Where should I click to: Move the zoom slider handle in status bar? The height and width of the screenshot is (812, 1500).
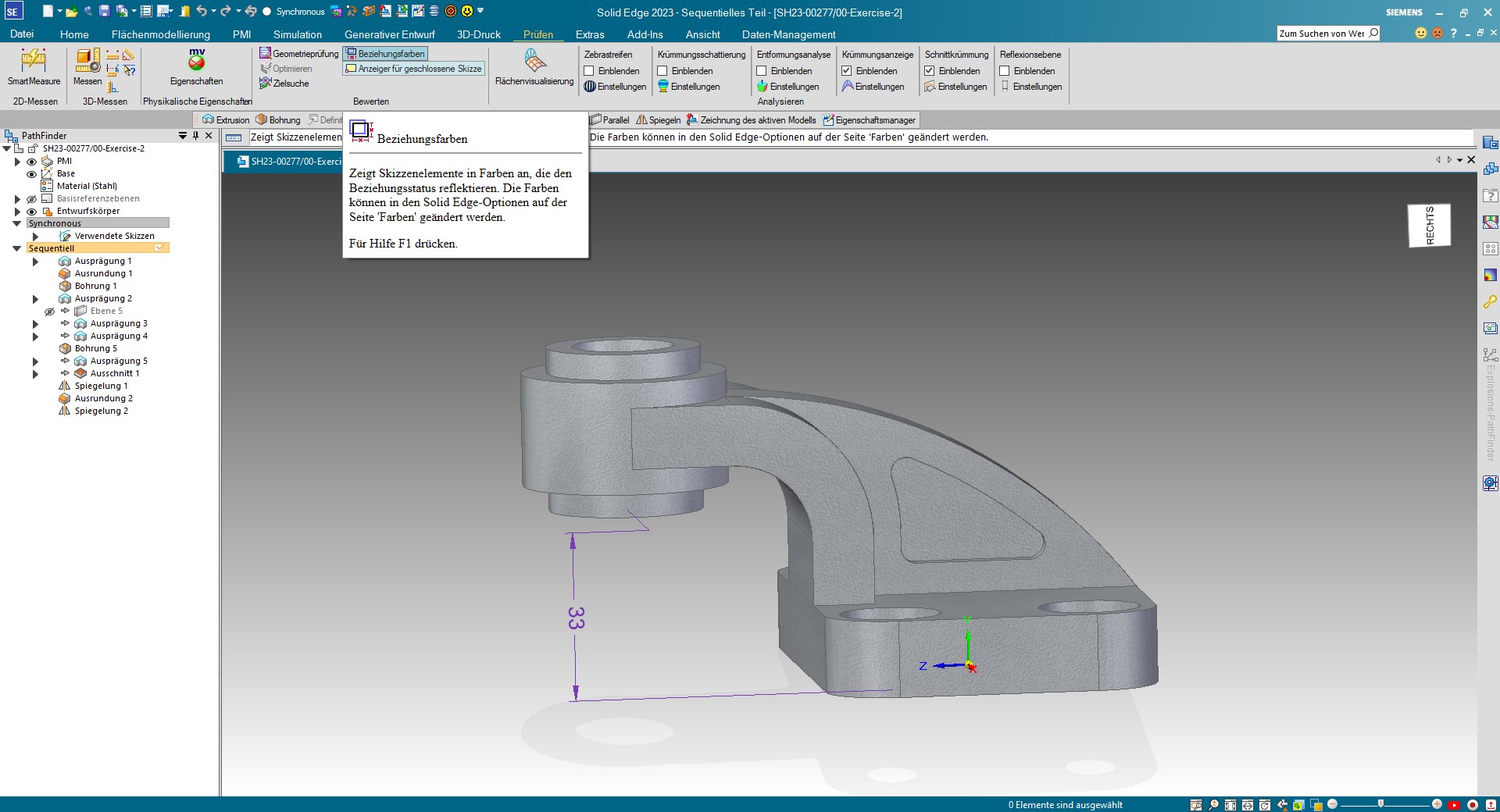point(1380,804)
